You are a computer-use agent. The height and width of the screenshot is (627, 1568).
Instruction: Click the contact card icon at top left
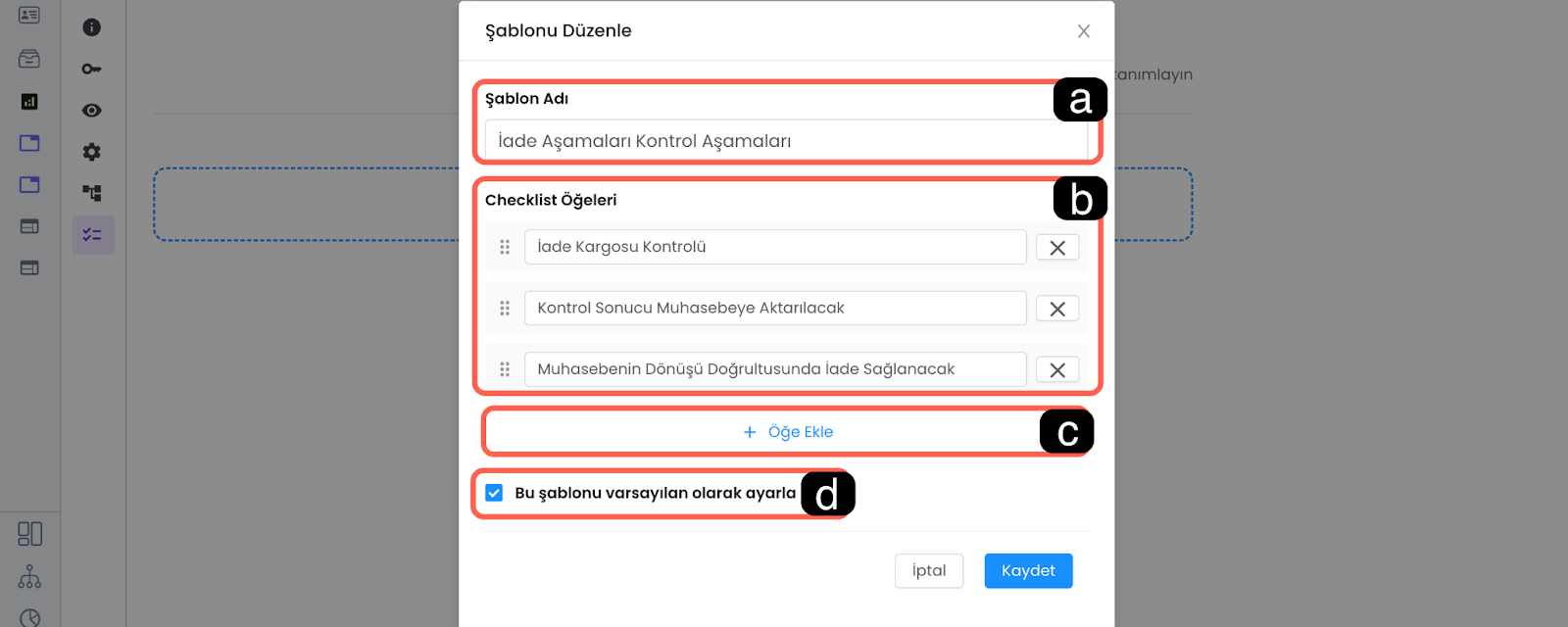coord(29,16)
